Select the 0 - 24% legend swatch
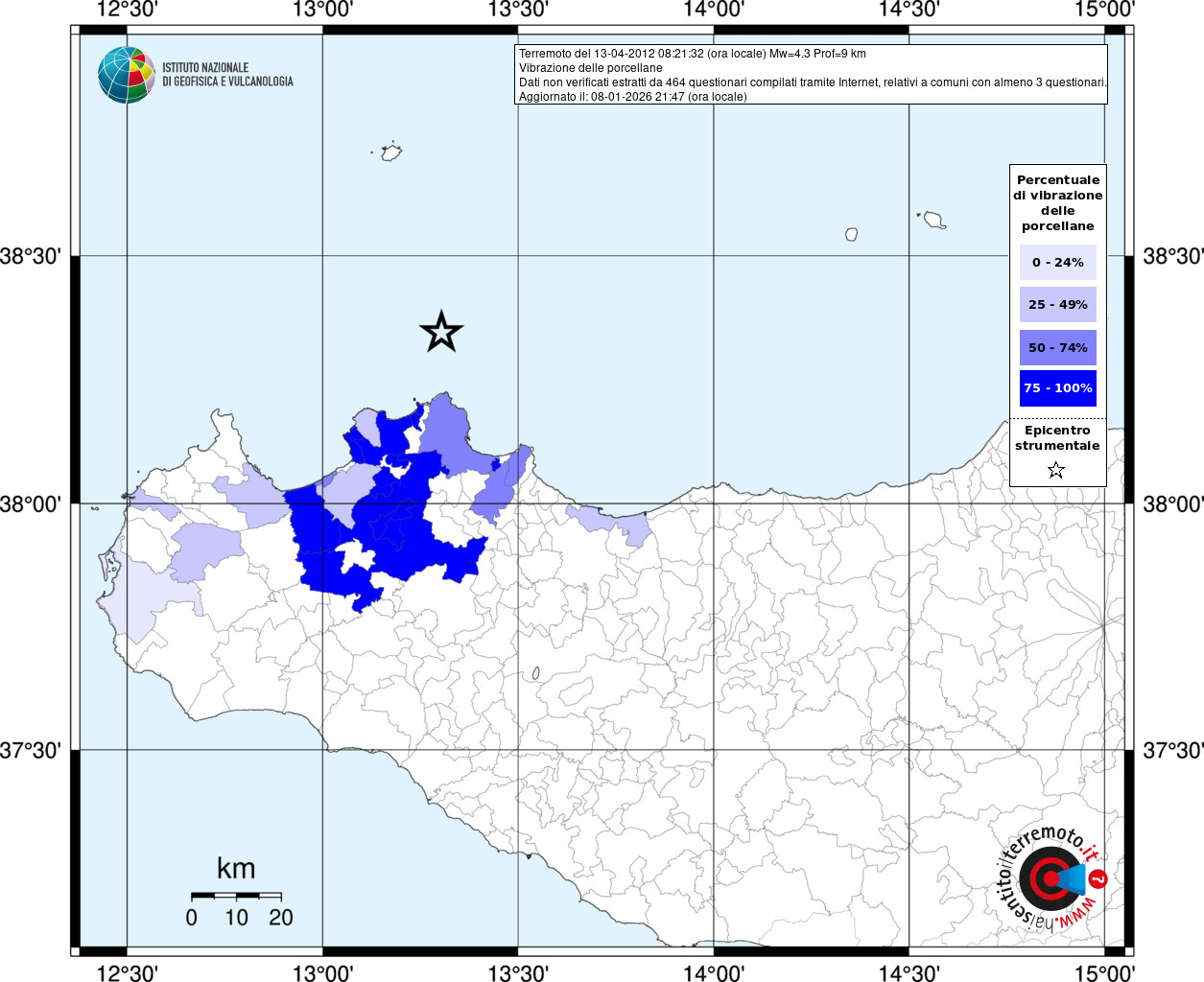The image size is (1204, 982). point(1057,262)
